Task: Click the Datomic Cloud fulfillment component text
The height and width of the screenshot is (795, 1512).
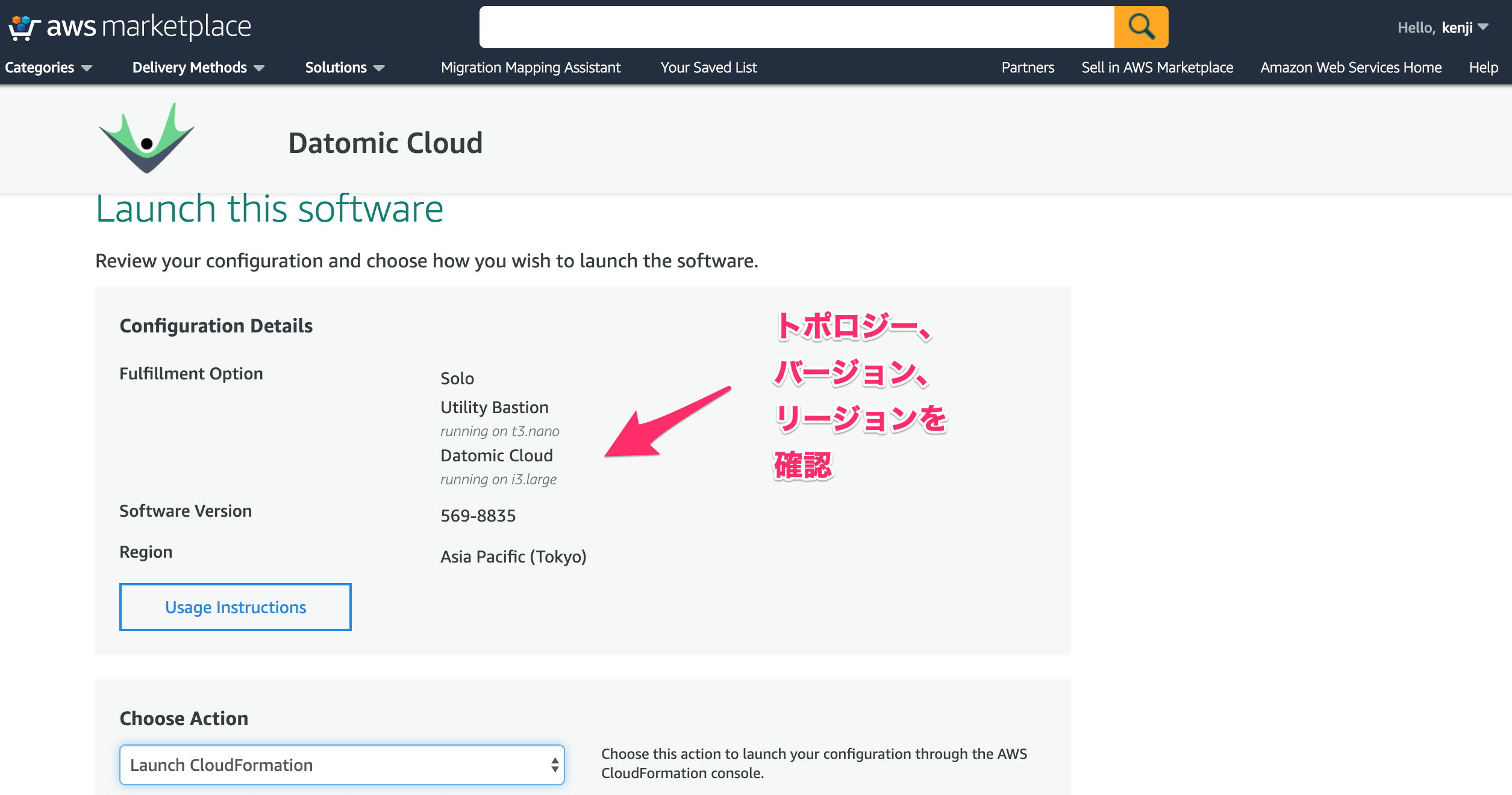Action: click(x=496, y=455)
